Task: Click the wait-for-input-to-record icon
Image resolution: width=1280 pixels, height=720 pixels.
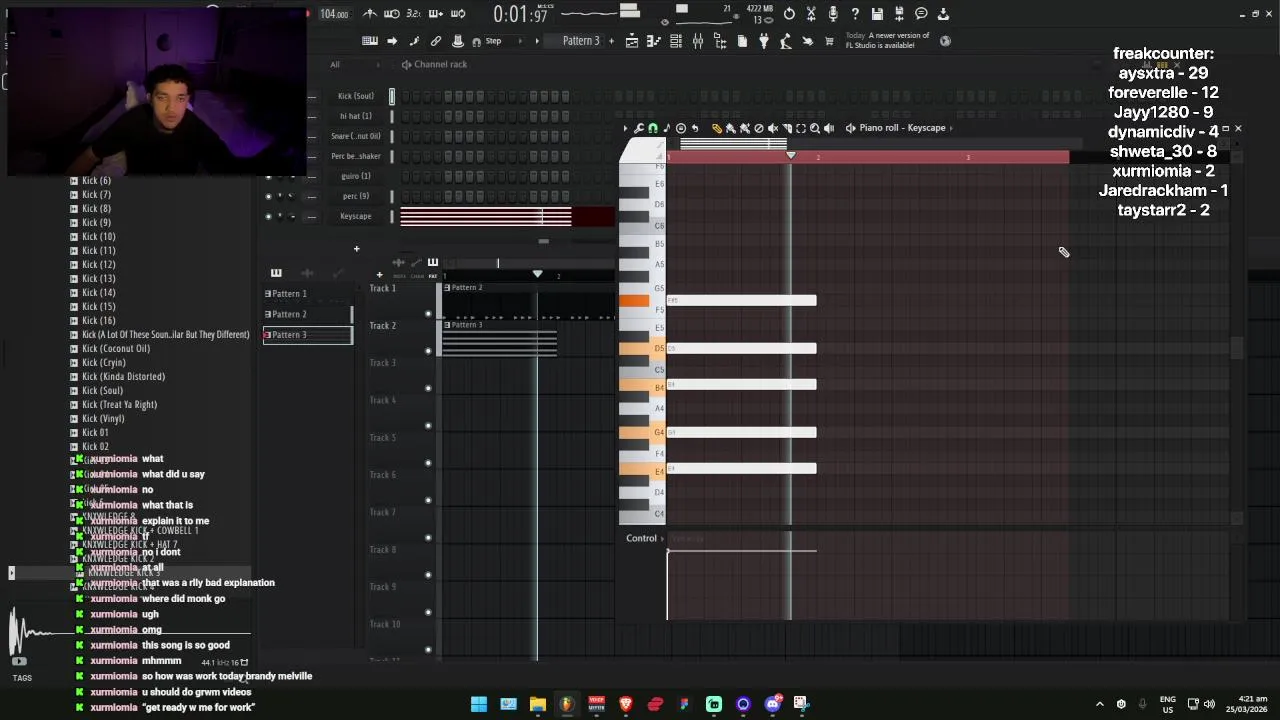Action: click(392, 14)
